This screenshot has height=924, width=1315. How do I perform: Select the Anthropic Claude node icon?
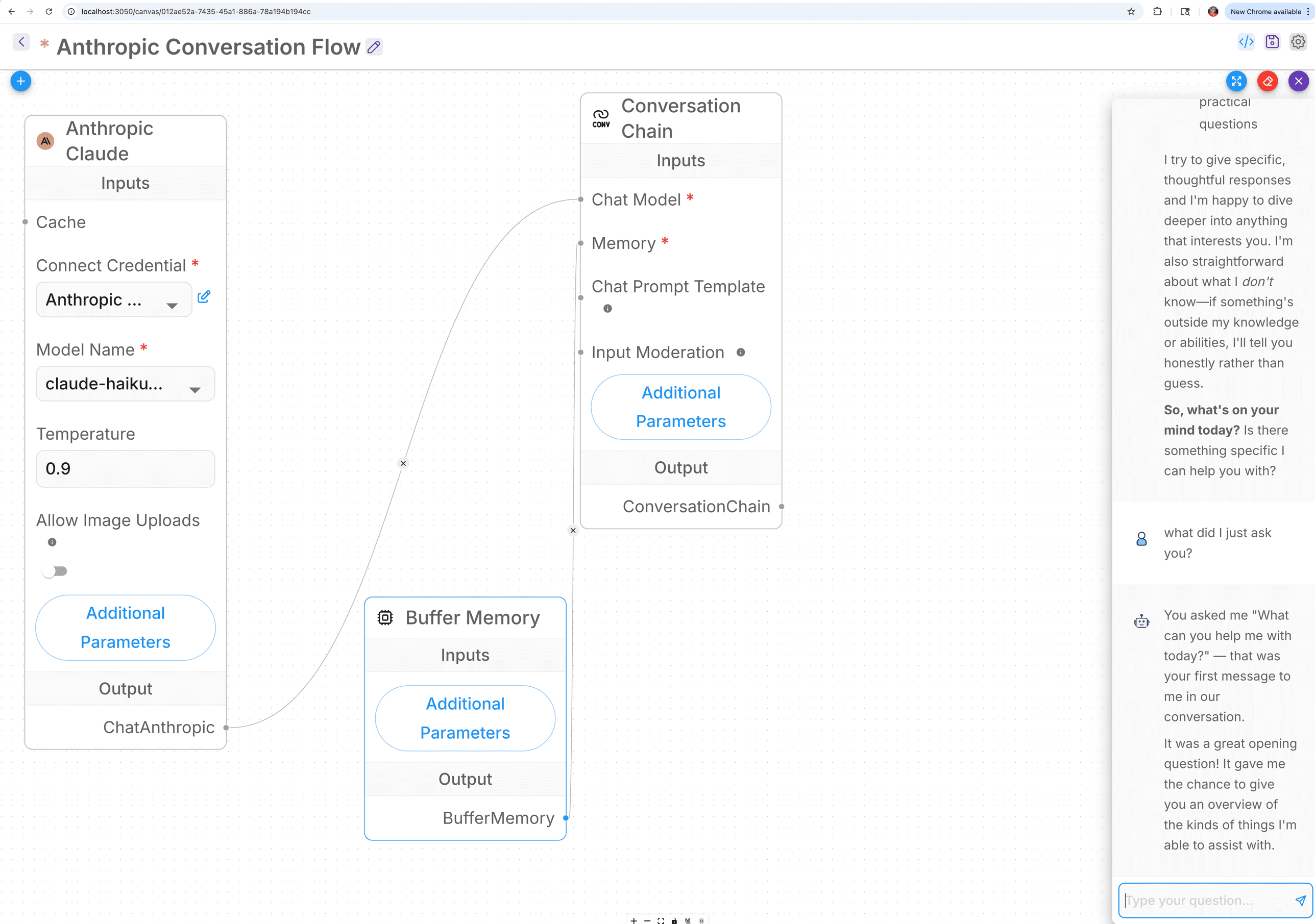pos(45,141)
